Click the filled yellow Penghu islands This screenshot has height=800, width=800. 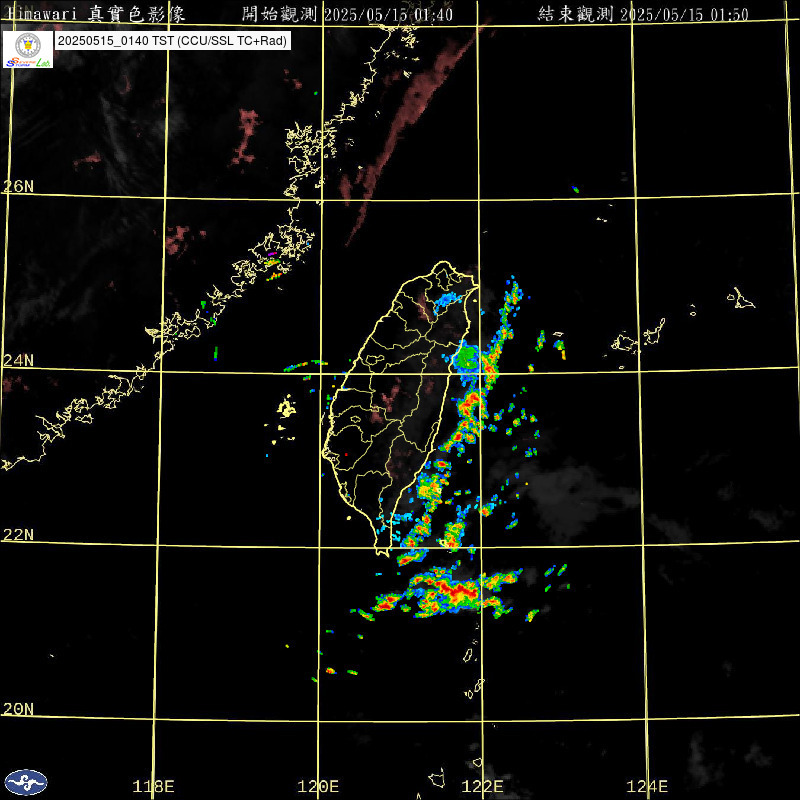[286, 408]
